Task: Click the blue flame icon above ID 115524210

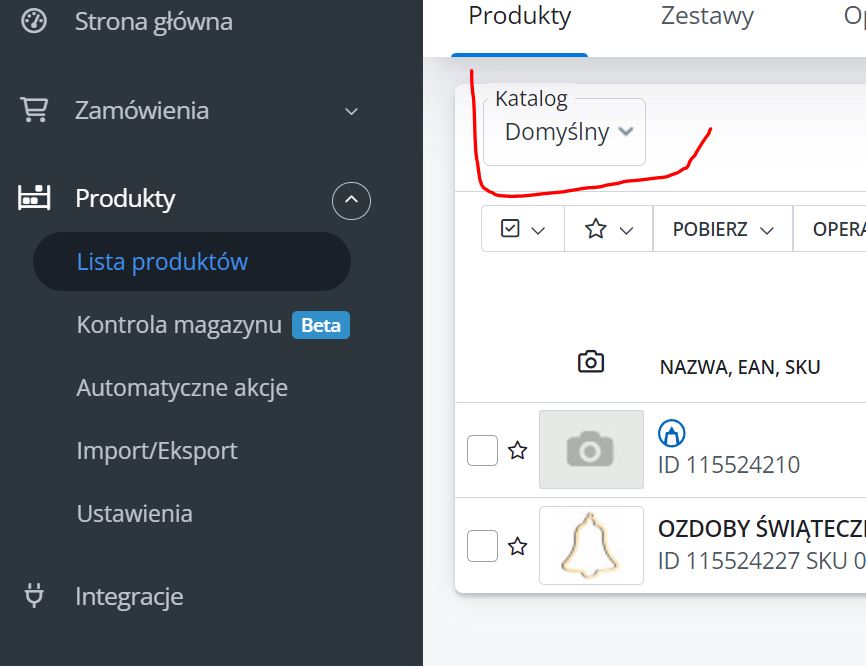Action: point(670,433)
